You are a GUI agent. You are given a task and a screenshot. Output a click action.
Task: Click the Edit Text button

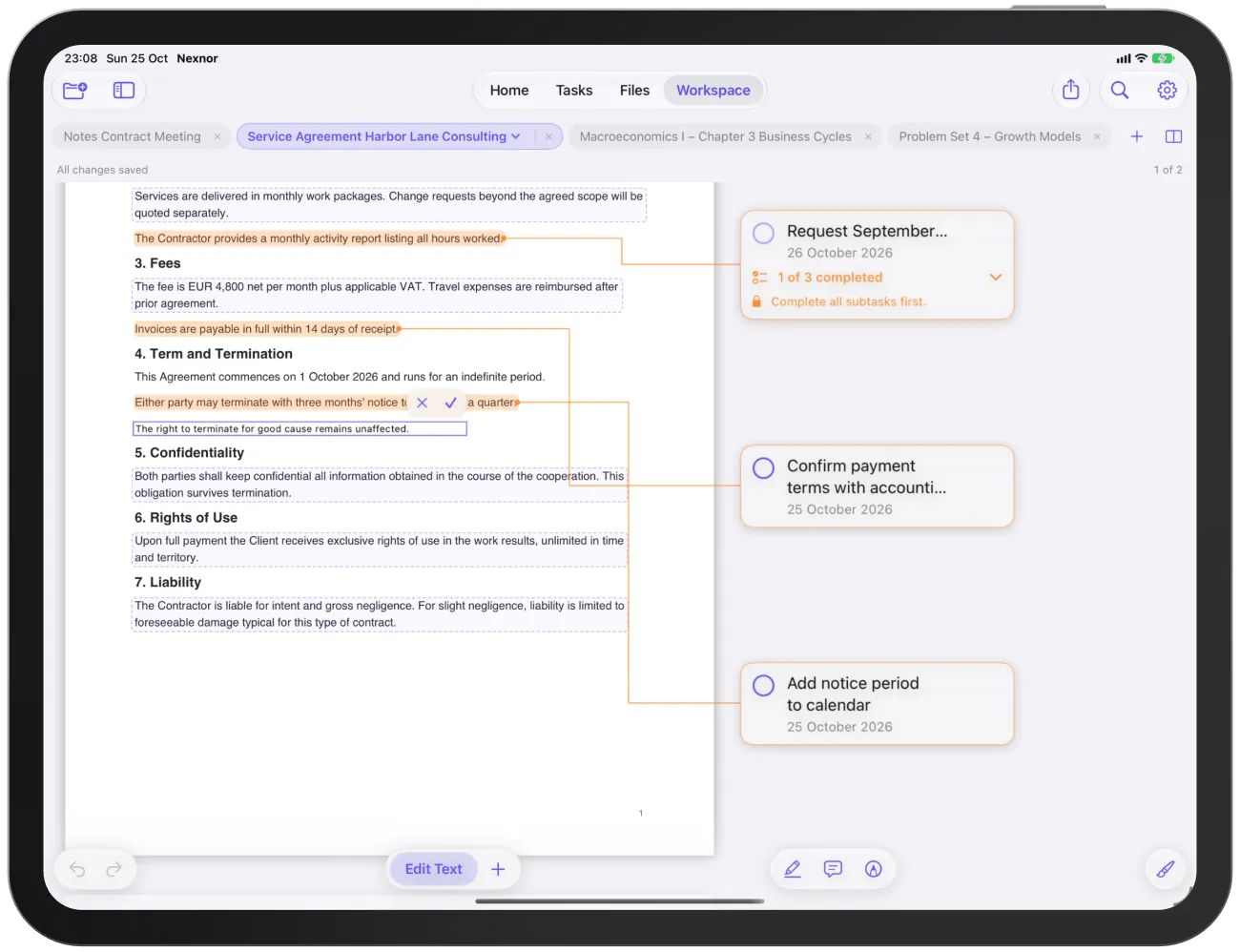pos(434,869)
